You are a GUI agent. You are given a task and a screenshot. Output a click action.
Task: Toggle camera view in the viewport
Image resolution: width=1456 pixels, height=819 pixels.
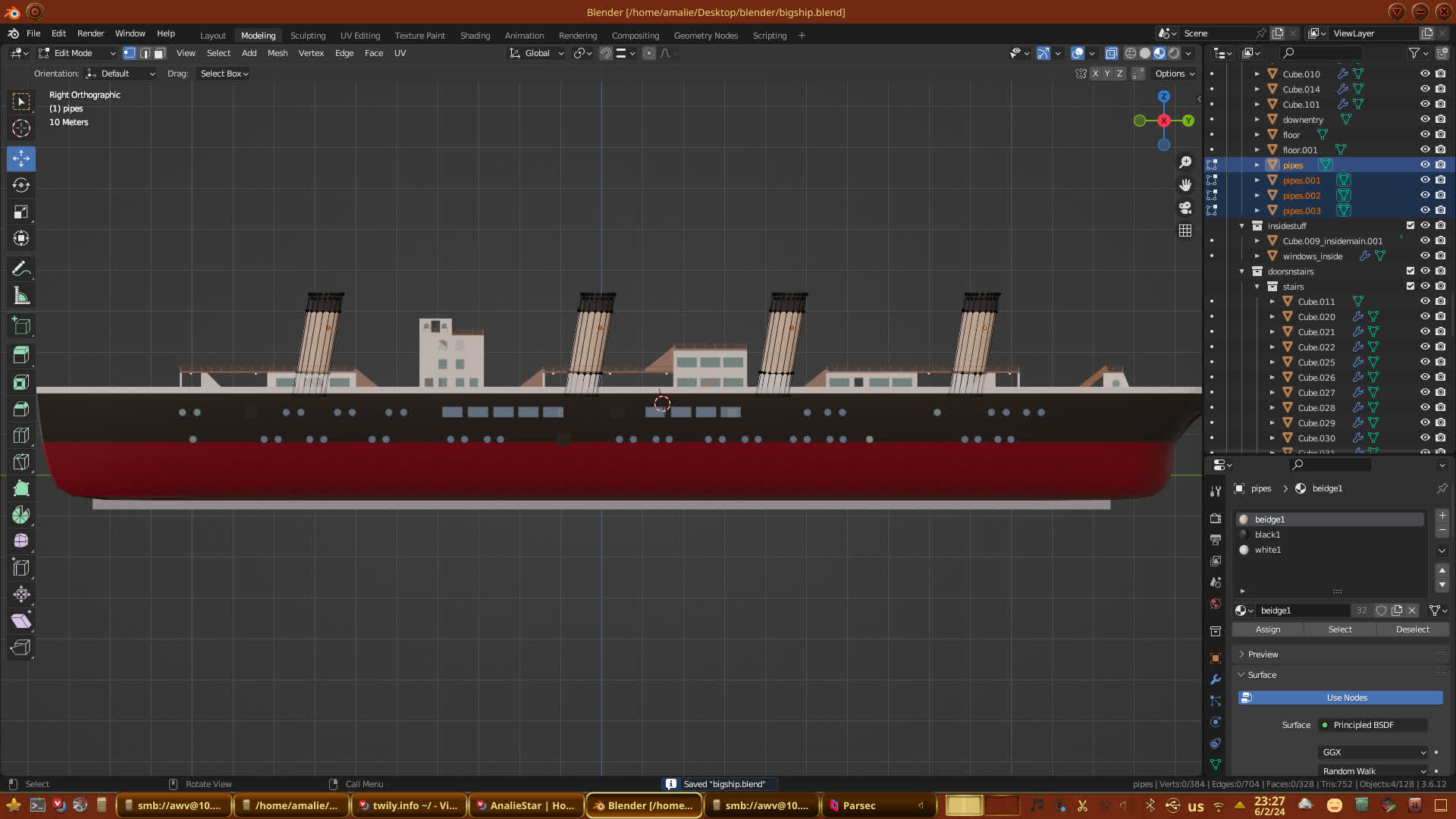click(1185, 208)
